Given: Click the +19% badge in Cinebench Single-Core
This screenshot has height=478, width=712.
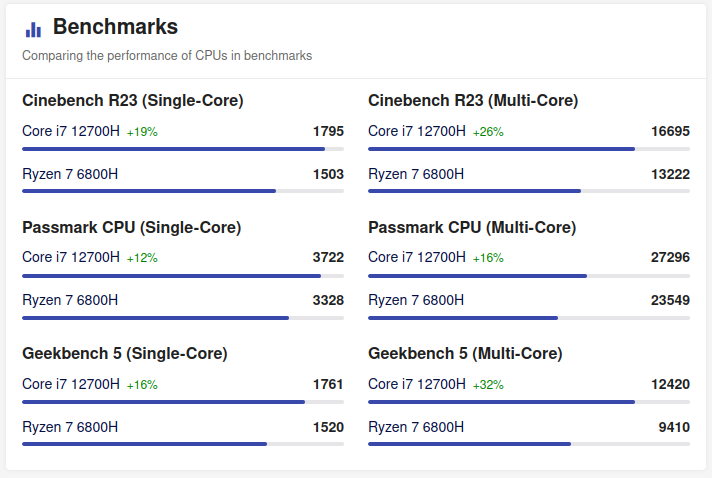Looking at the screenshot, I should [x=142, y=132].
